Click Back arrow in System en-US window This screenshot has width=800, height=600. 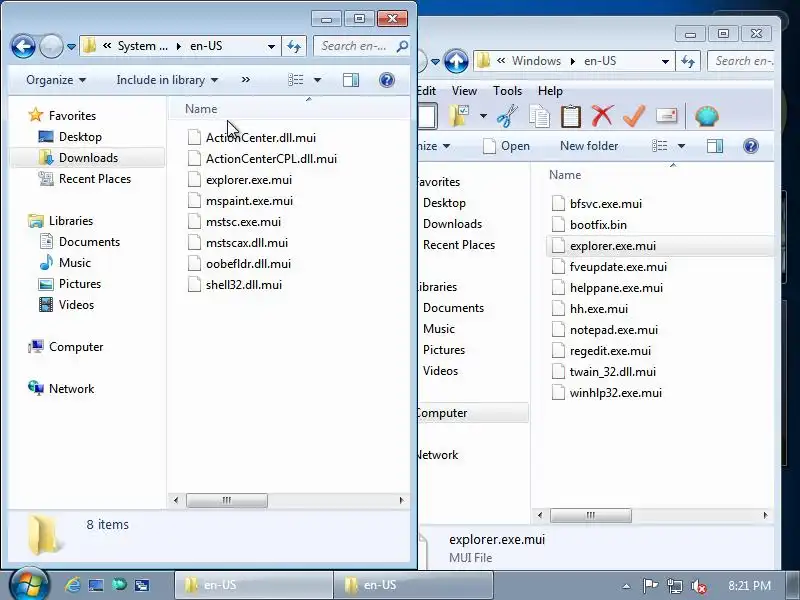click(x=23, y=46)
